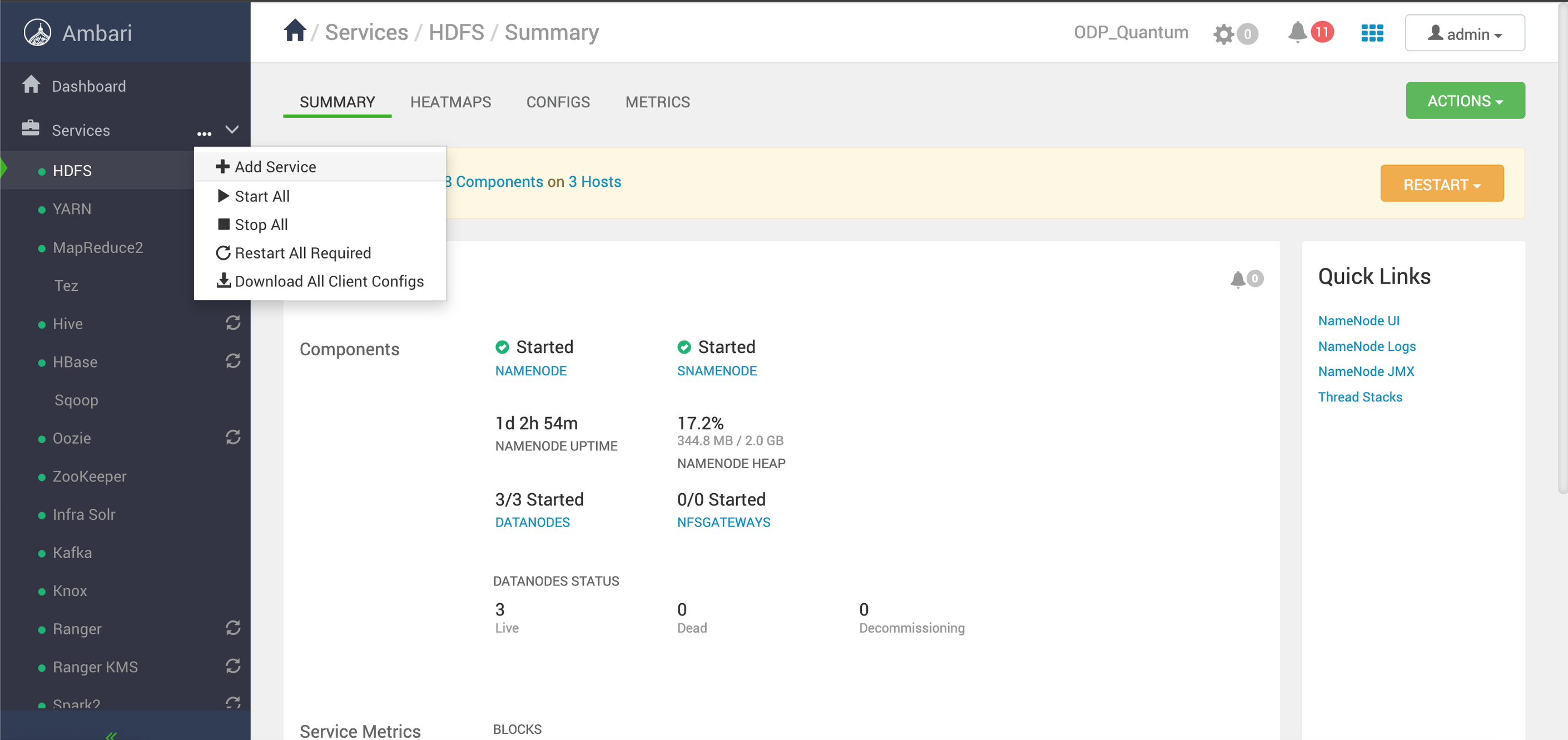
Task: Click Oozie restart-required refresh icon
Action: pyautogui.click(x=233, y=437)
